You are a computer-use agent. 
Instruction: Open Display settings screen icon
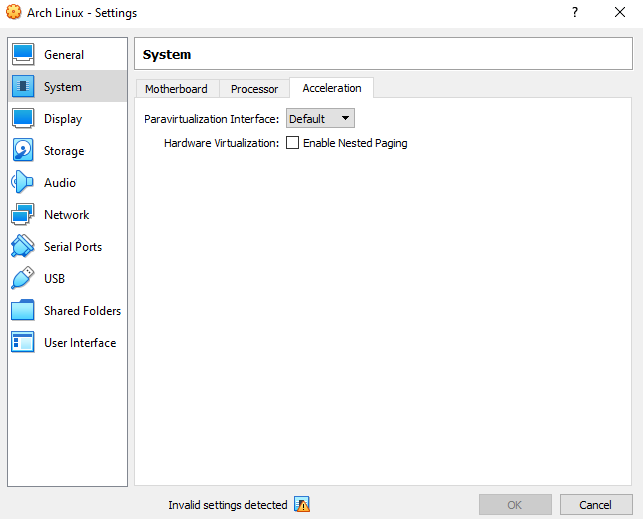click(23, 118)
